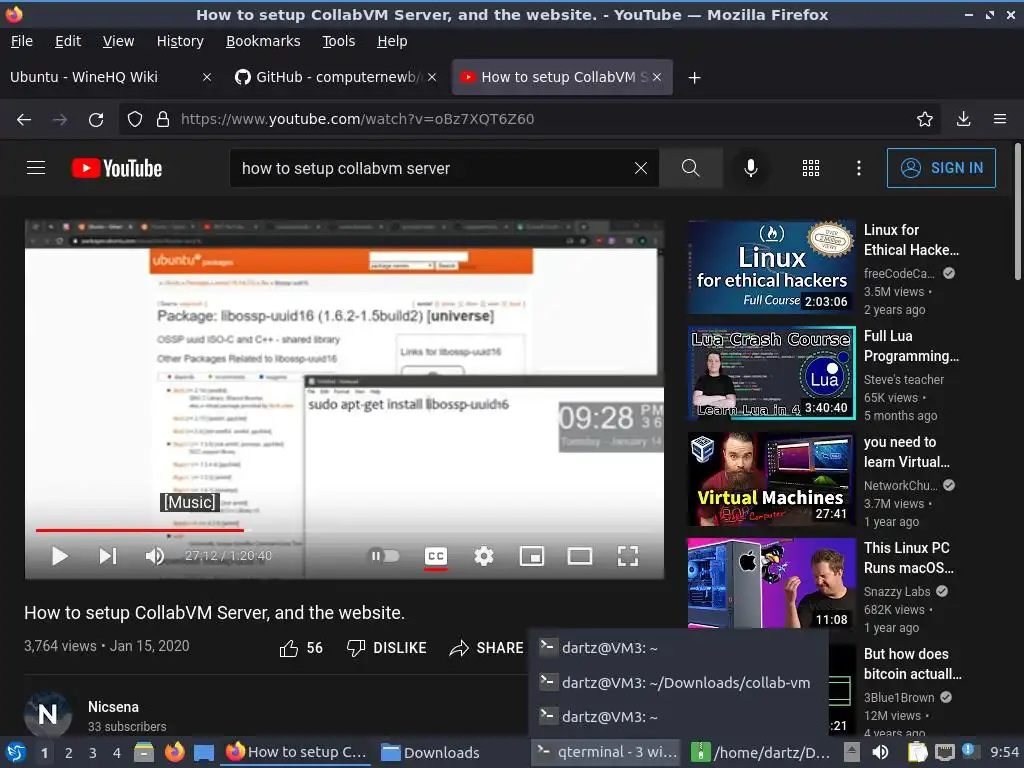This screenshot has height=768, width=1024.
Task: Open the History menu
Action: [x=180, y=41]
